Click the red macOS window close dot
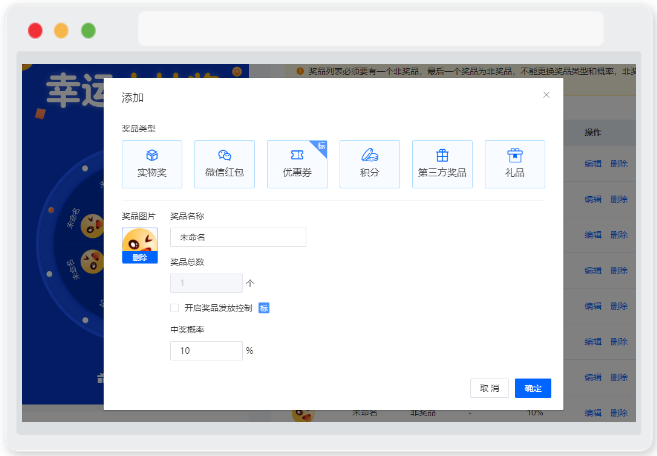The image size is (657, 456). click(35, 31)
